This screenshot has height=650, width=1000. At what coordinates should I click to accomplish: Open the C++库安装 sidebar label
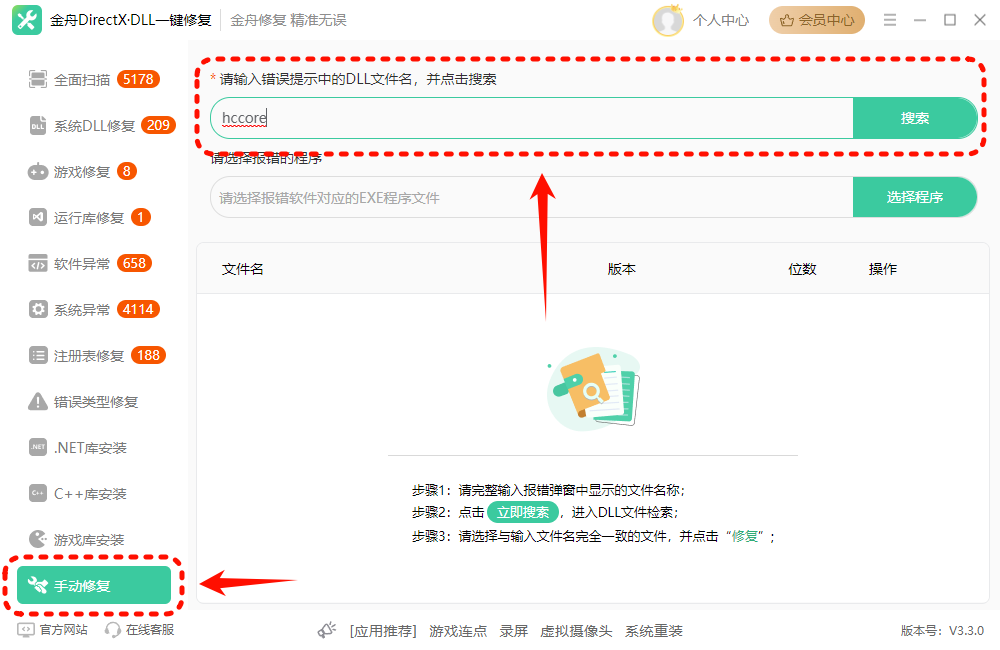click(x=90, y=494)
